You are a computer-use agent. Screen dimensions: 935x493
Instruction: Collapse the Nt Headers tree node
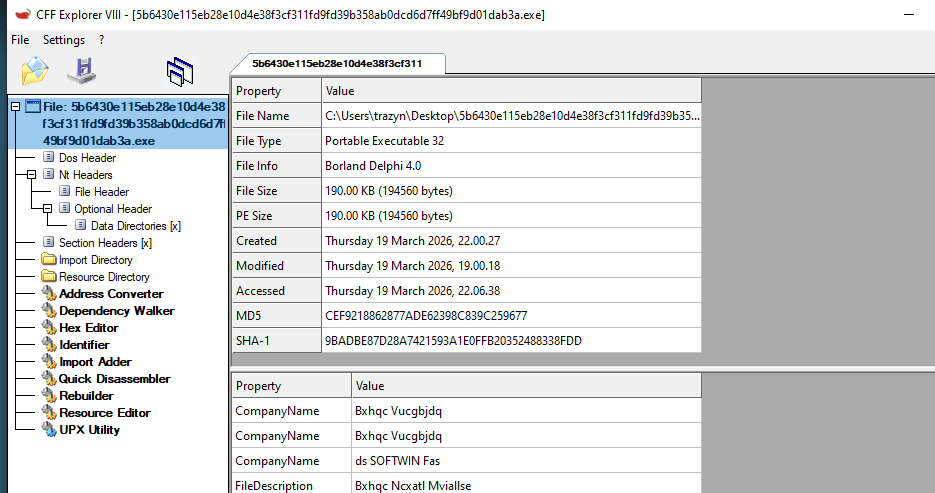[31, 175]
